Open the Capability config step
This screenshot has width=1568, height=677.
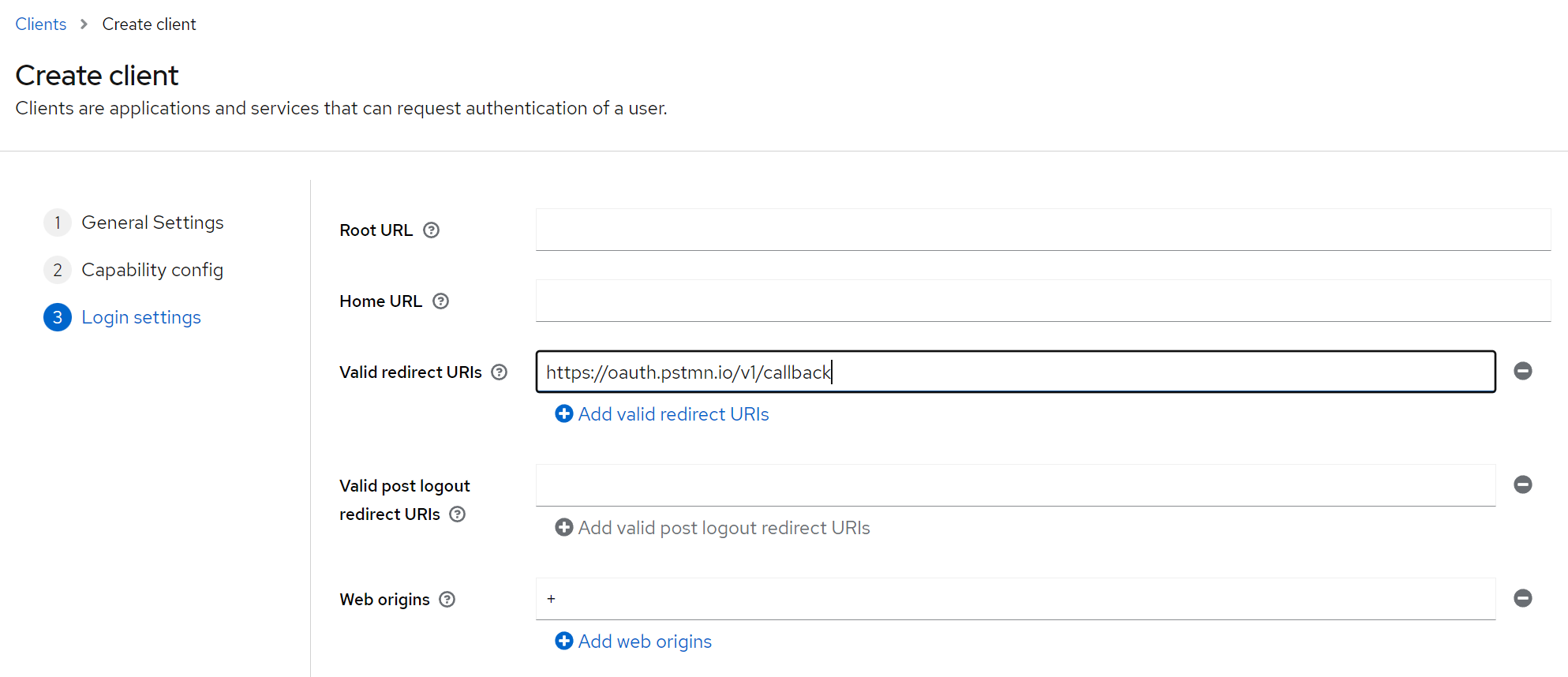[134, 270]
